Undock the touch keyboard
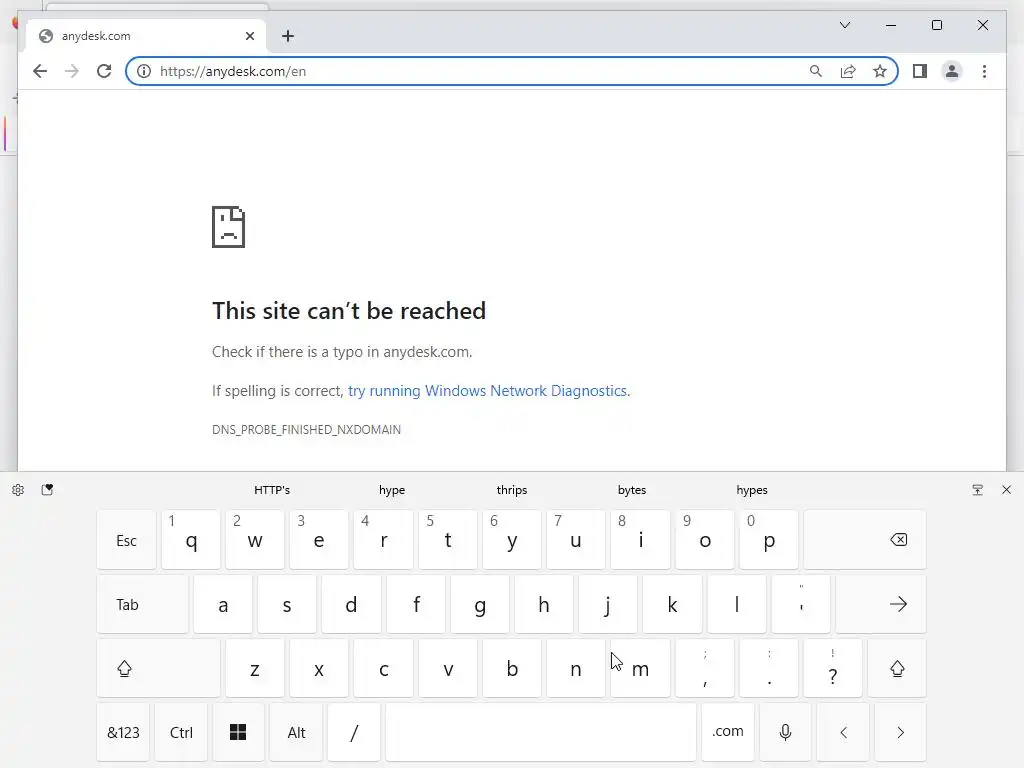Viewport: 1024px width, 768px height. tap(978, 490)
